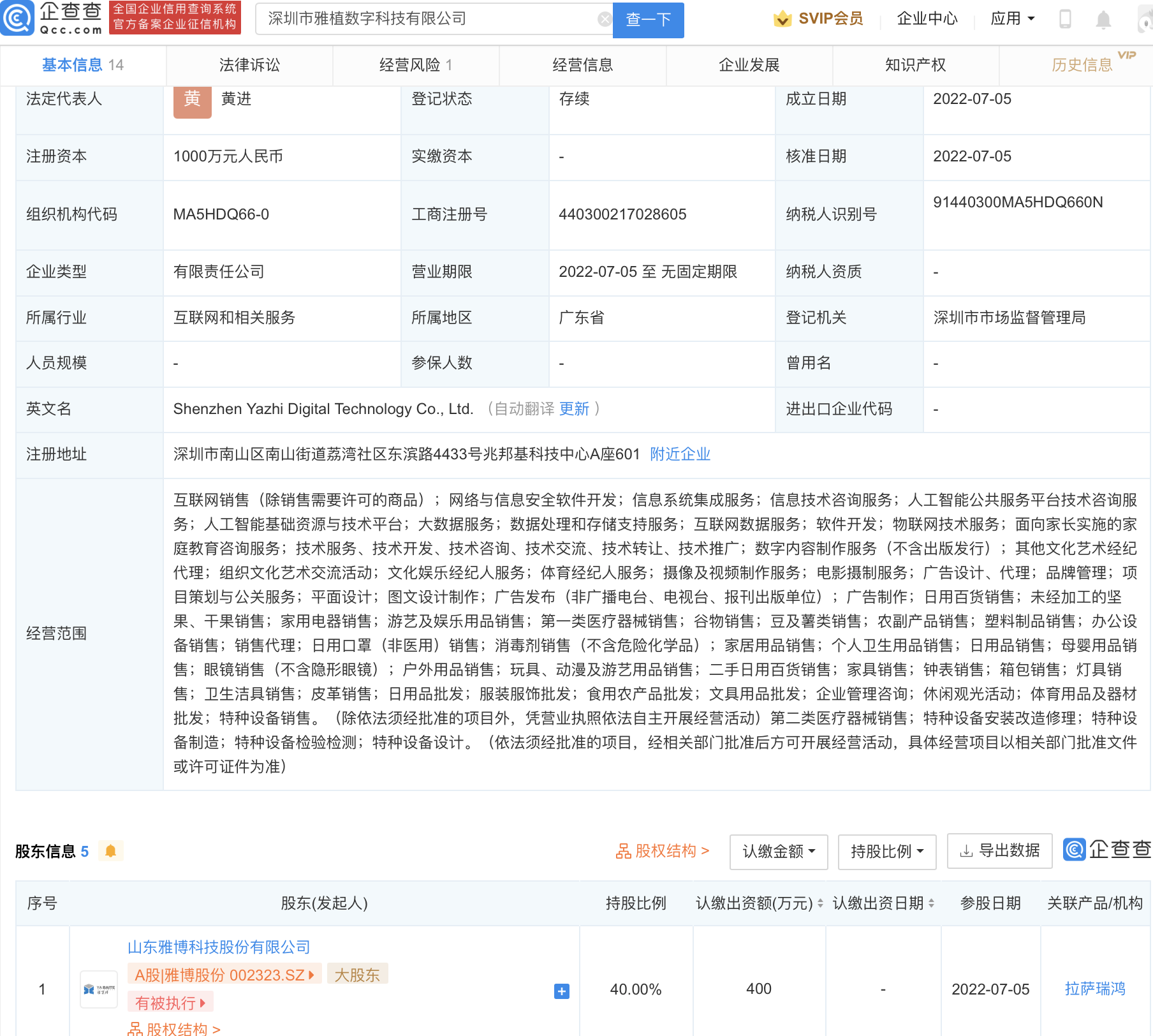Image resolution: width=1153 pixels, height=1036 pixels.
Task: Click organization code MA5HDQ66-0
Action: [x=221, y=214]
